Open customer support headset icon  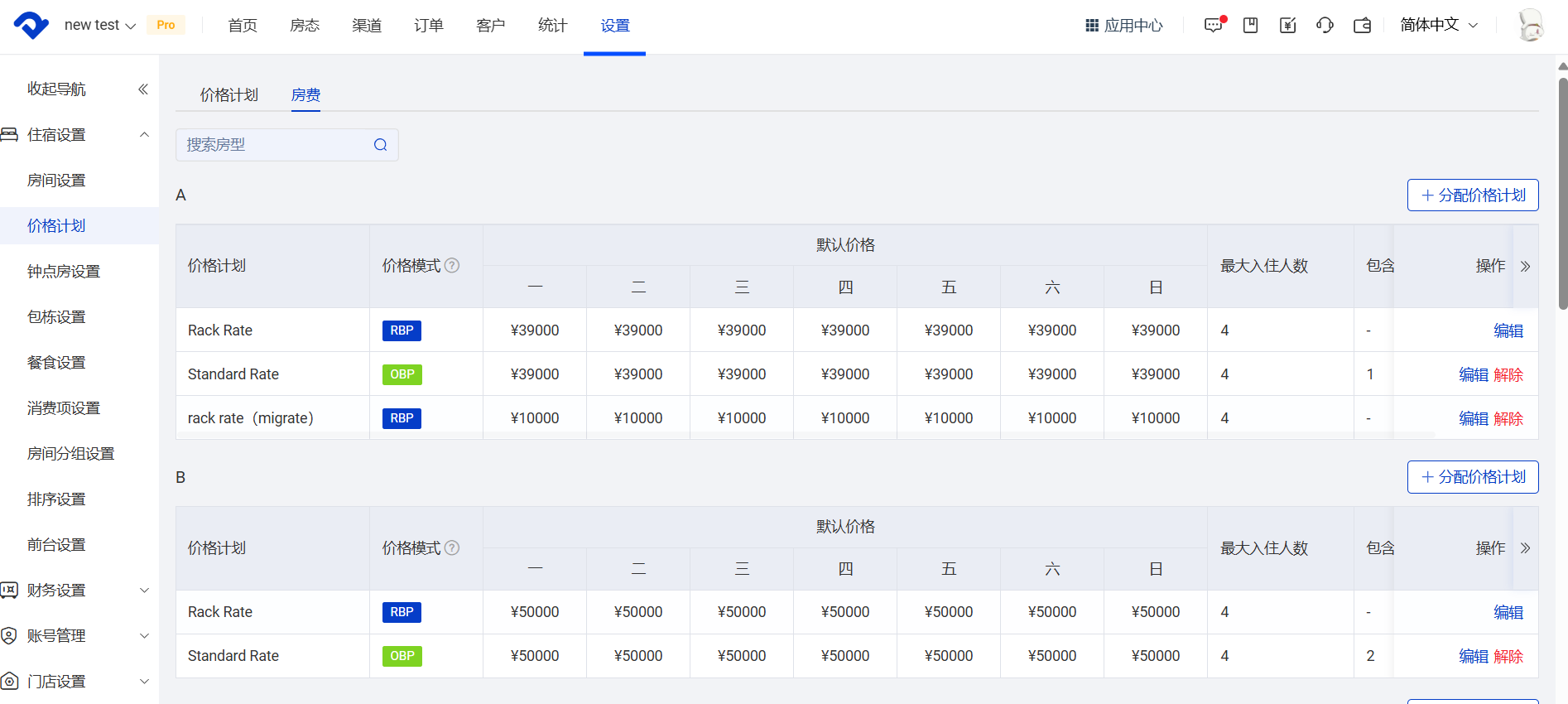[x=1325, y=26]
